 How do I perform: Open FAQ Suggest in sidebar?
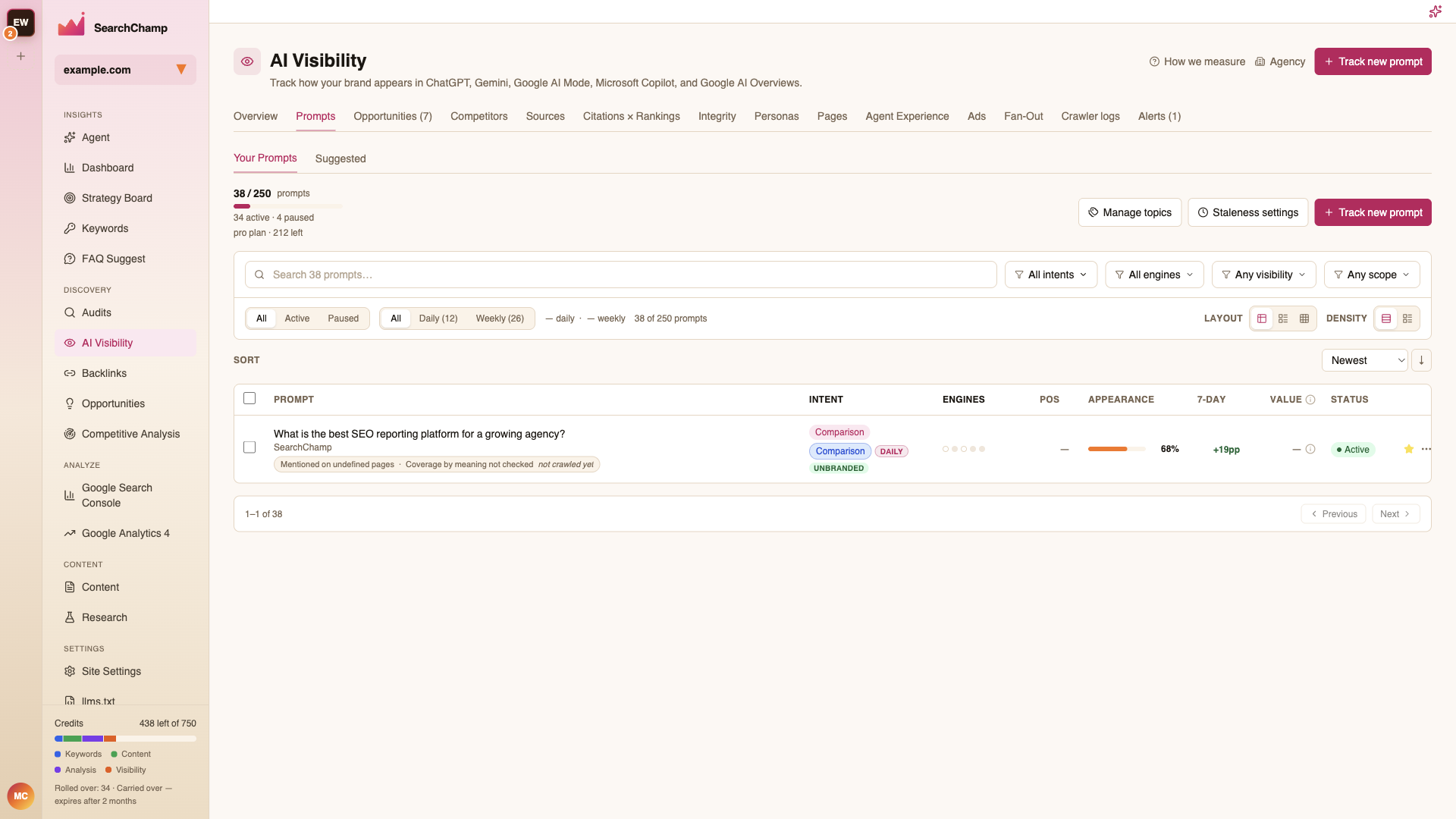(x=125, y=259)
